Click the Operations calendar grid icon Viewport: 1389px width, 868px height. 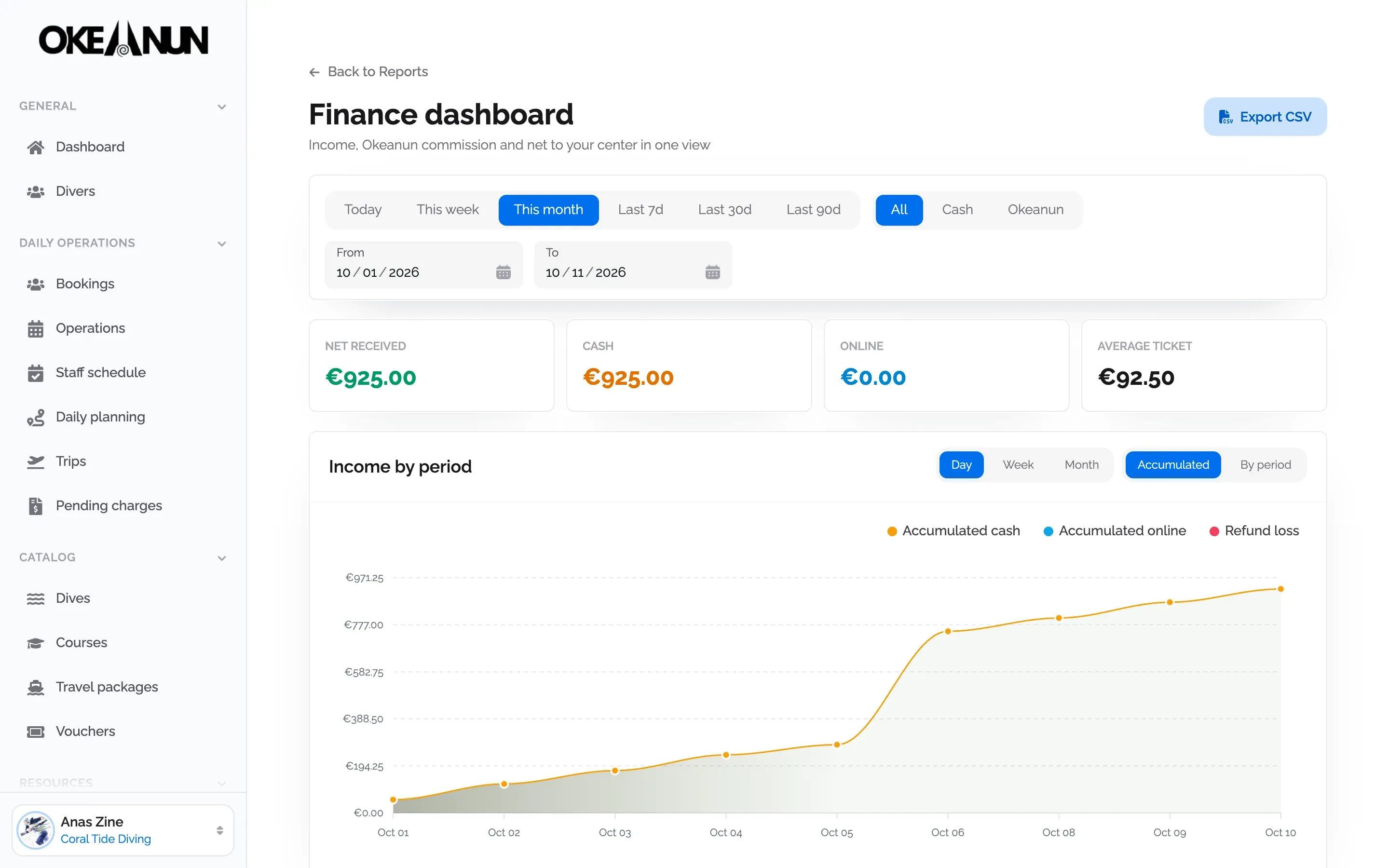[36, 328]
